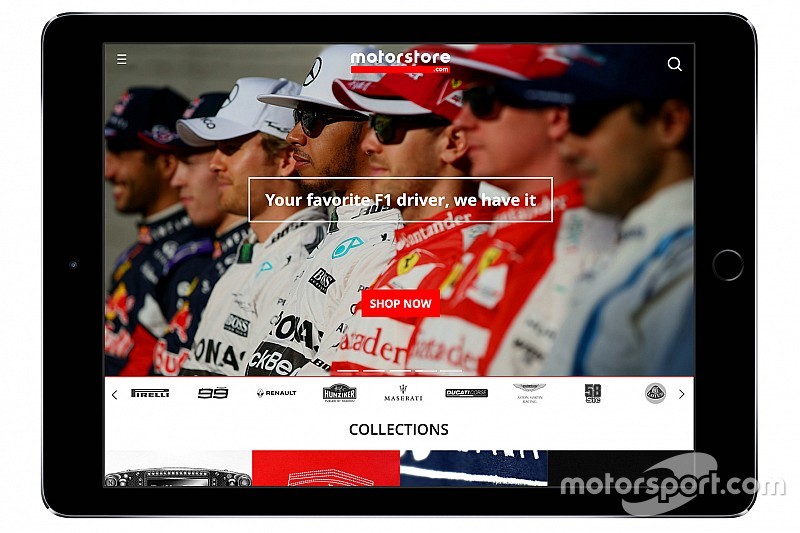
Task: Go to motorstore.com logo home
Action: click(401, 61)
